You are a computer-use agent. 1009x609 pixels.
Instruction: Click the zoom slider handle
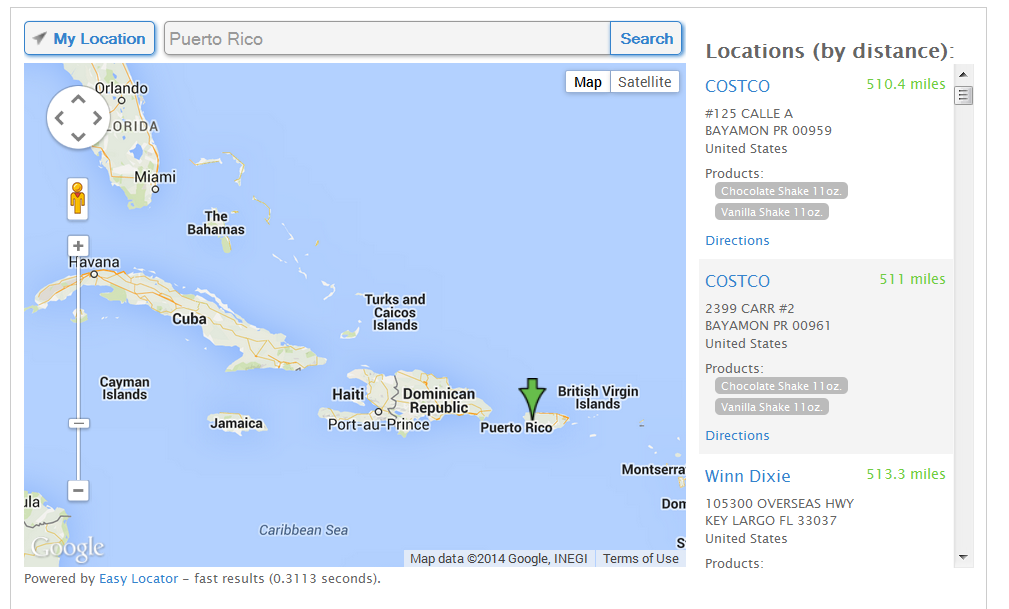79,424
